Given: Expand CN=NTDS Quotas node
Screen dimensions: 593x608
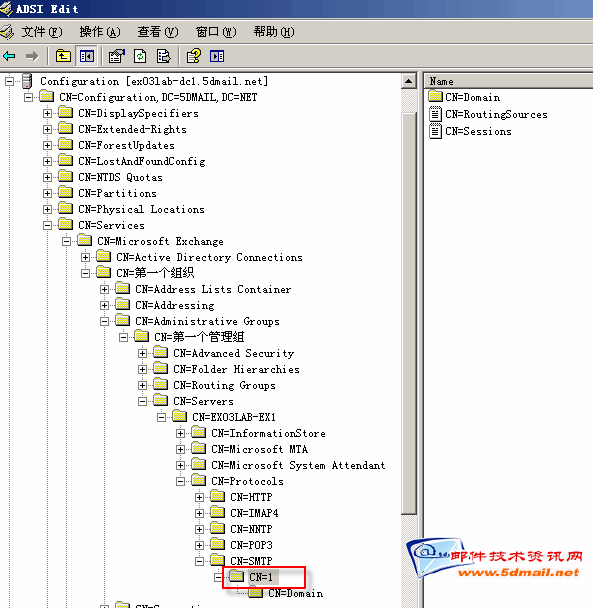Looking at the screenshot, I should click(47, 177).
